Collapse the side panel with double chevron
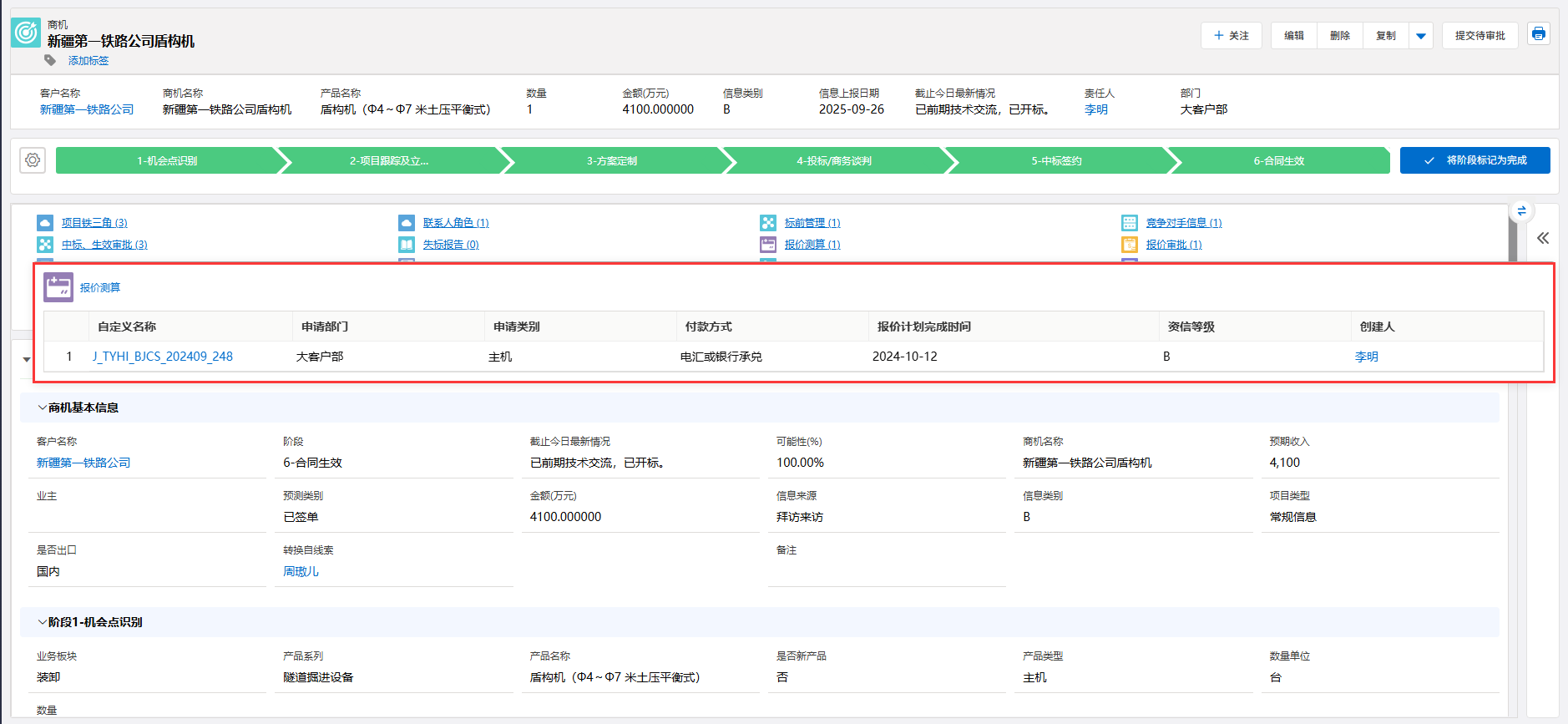The width and height of the screenshot is (1568, 724). [x=1543, y=238]
